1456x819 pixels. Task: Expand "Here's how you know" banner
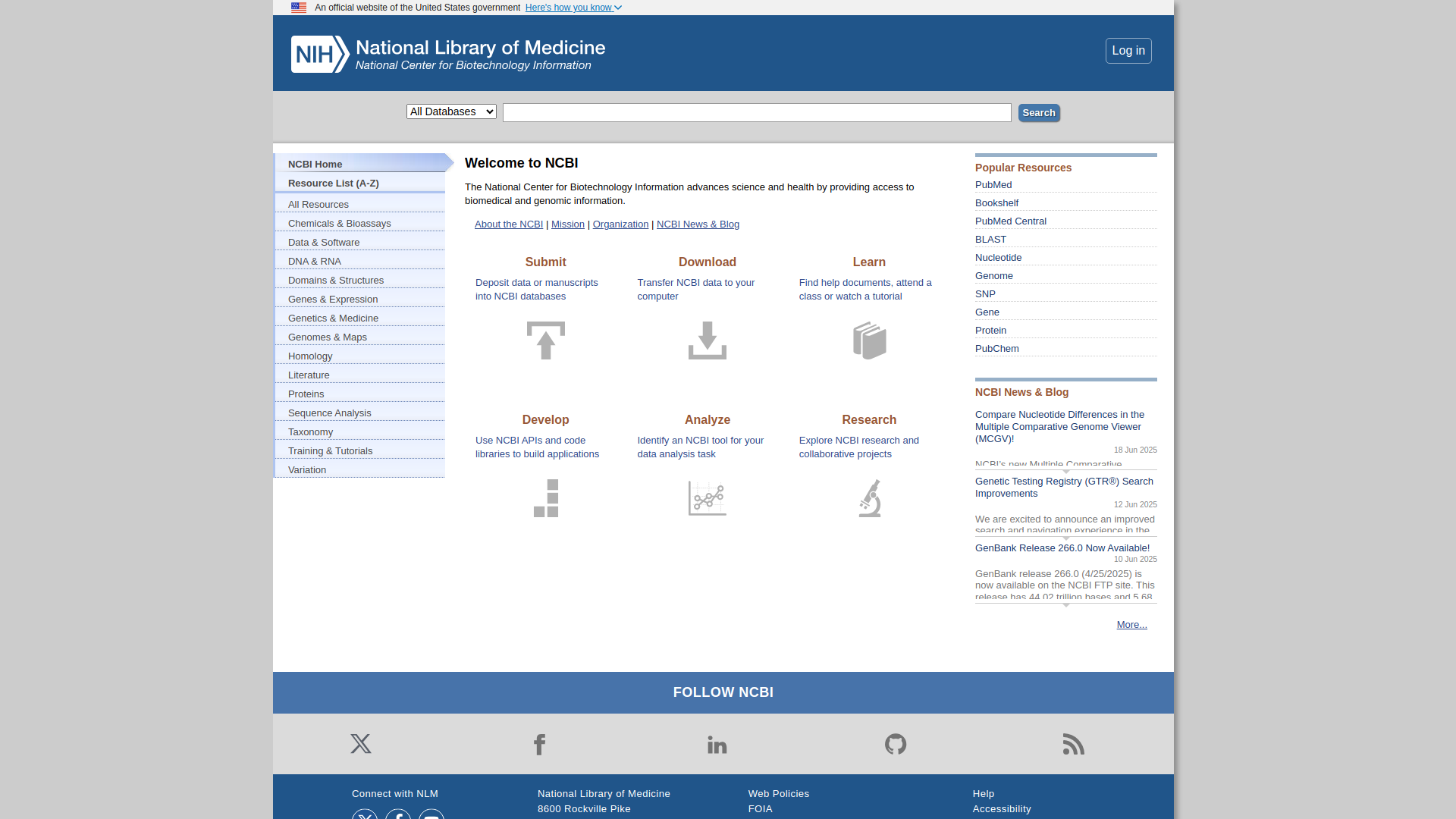coord(573,8)
